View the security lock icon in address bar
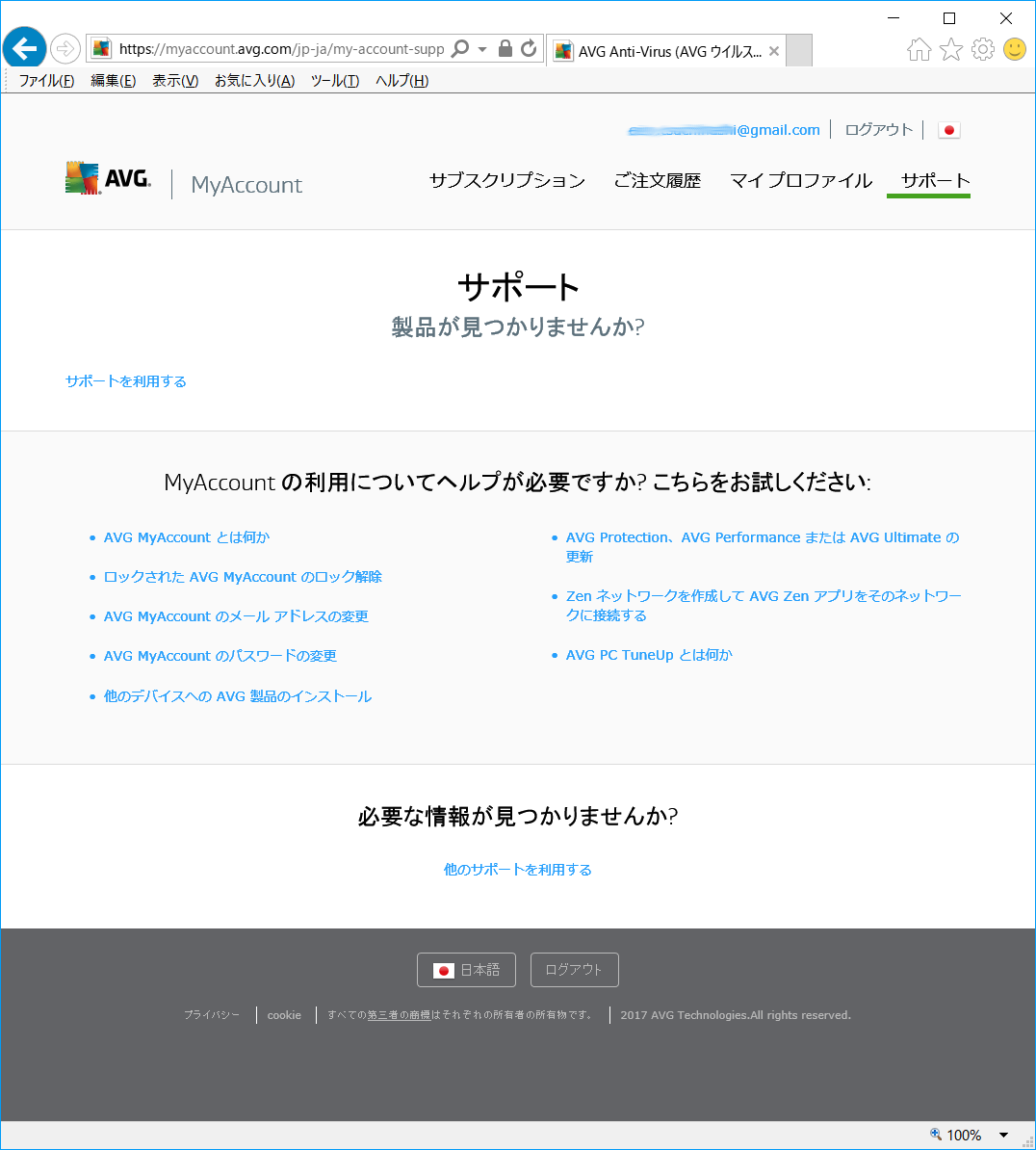 [505, 48]
